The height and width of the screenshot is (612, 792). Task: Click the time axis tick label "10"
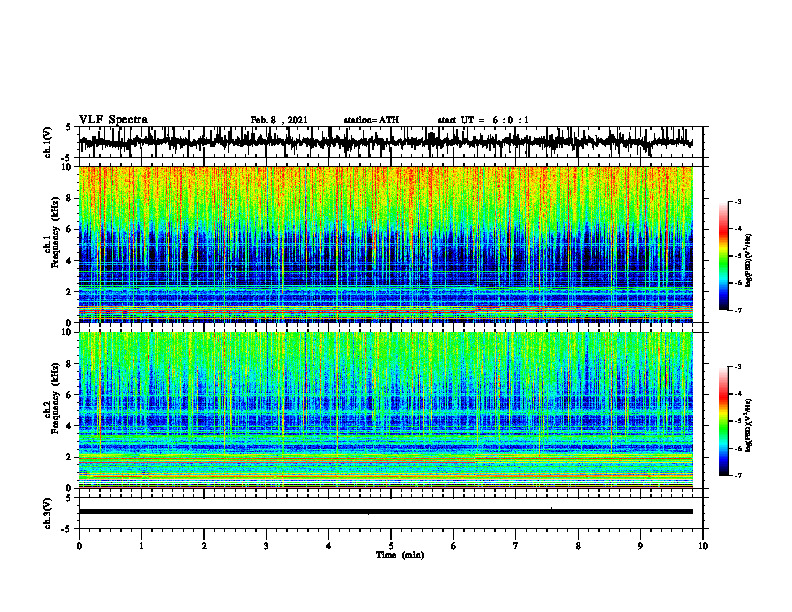(x=703, y=546)
